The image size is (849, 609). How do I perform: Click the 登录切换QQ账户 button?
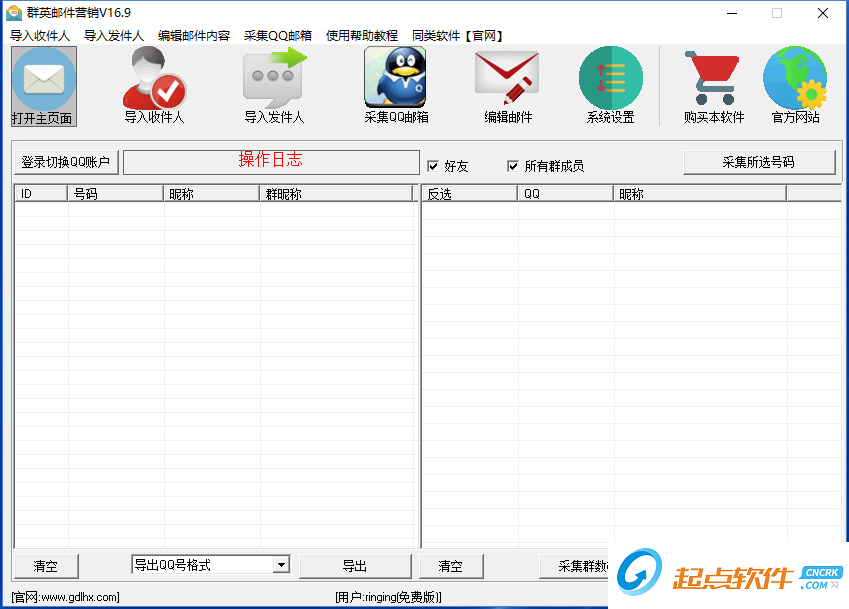(65, 162)
